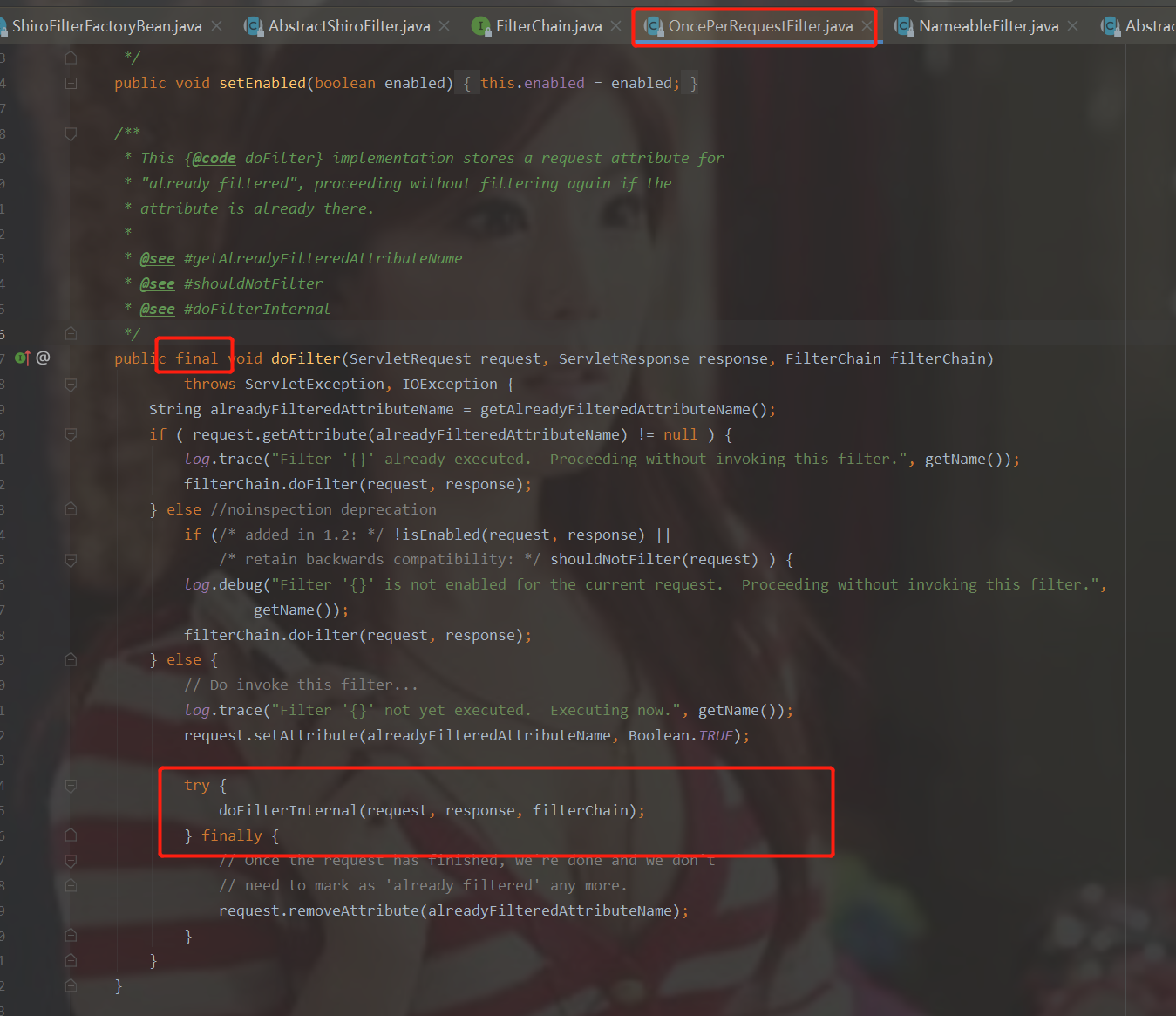The height and width of the screenshot is (1016, 1176).
Task: Click the shouldNotFilter(request) call
Action: click(654, 559)
